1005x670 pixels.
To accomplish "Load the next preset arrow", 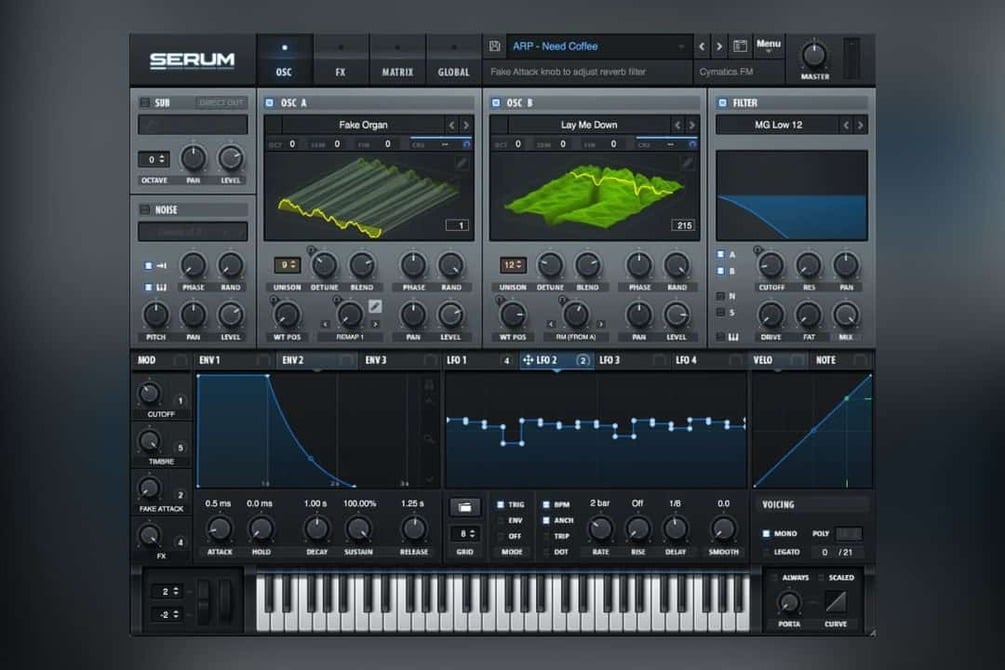I will pyautogui.click(x=719, y=46).
